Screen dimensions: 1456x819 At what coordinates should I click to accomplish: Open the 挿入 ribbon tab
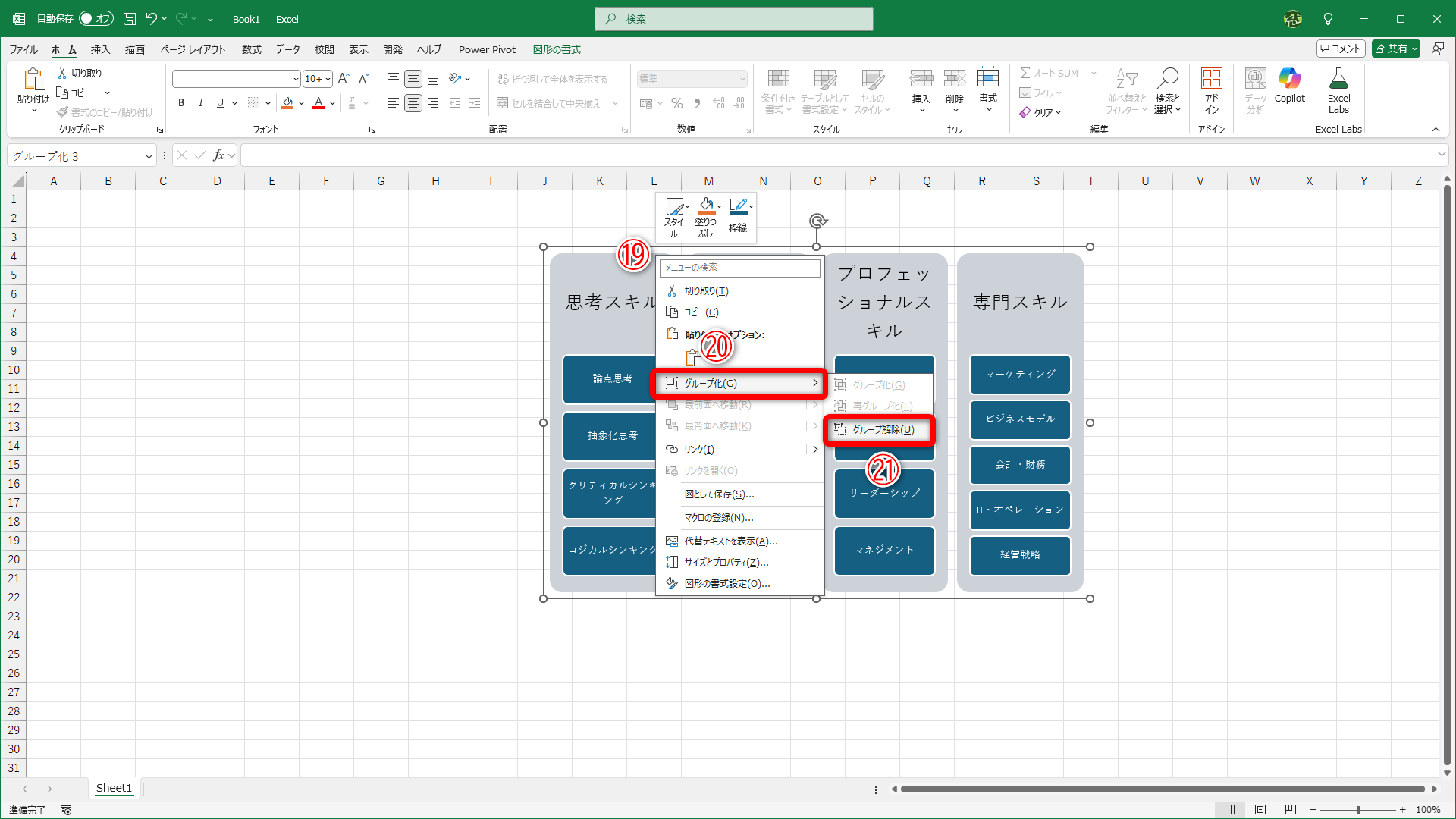[x=100, y=49]
